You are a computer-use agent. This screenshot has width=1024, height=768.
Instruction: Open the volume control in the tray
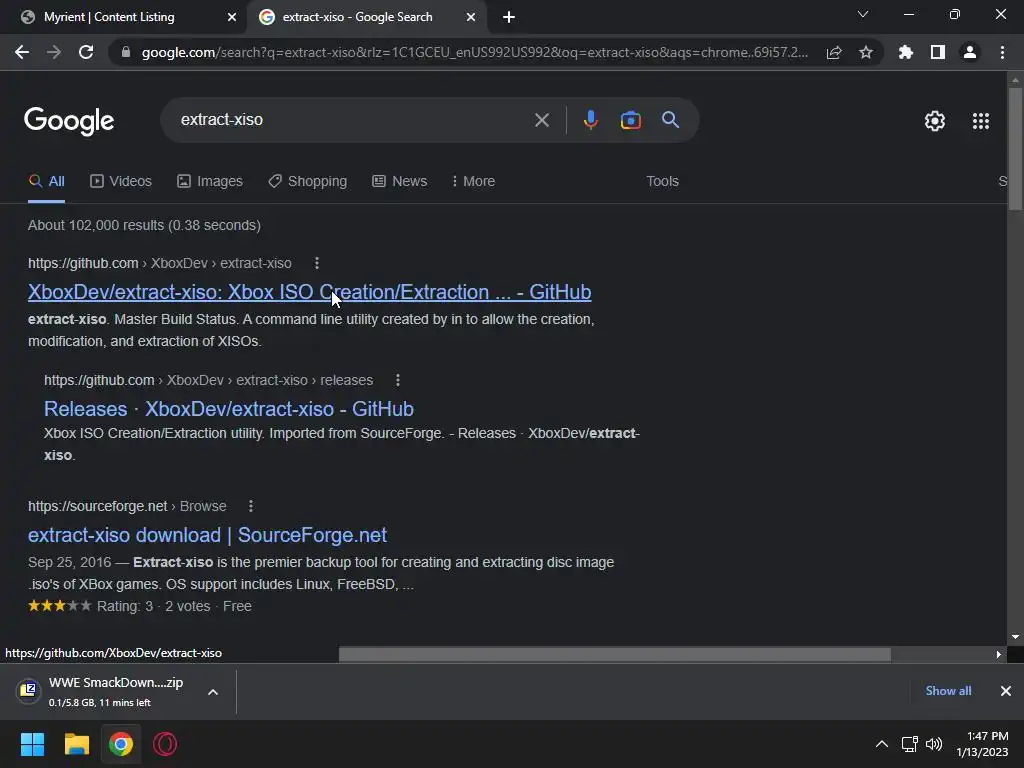point(935,744)
